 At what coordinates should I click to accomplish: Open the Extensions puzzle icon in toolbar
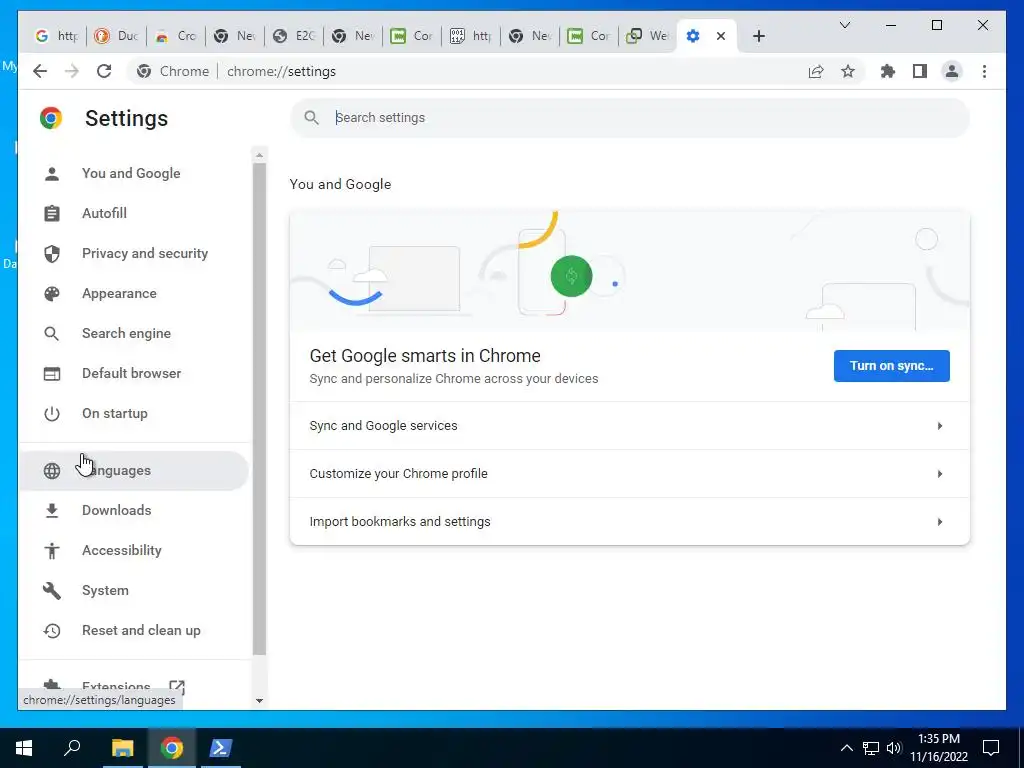pyautogui.click(x=888, y=71)
